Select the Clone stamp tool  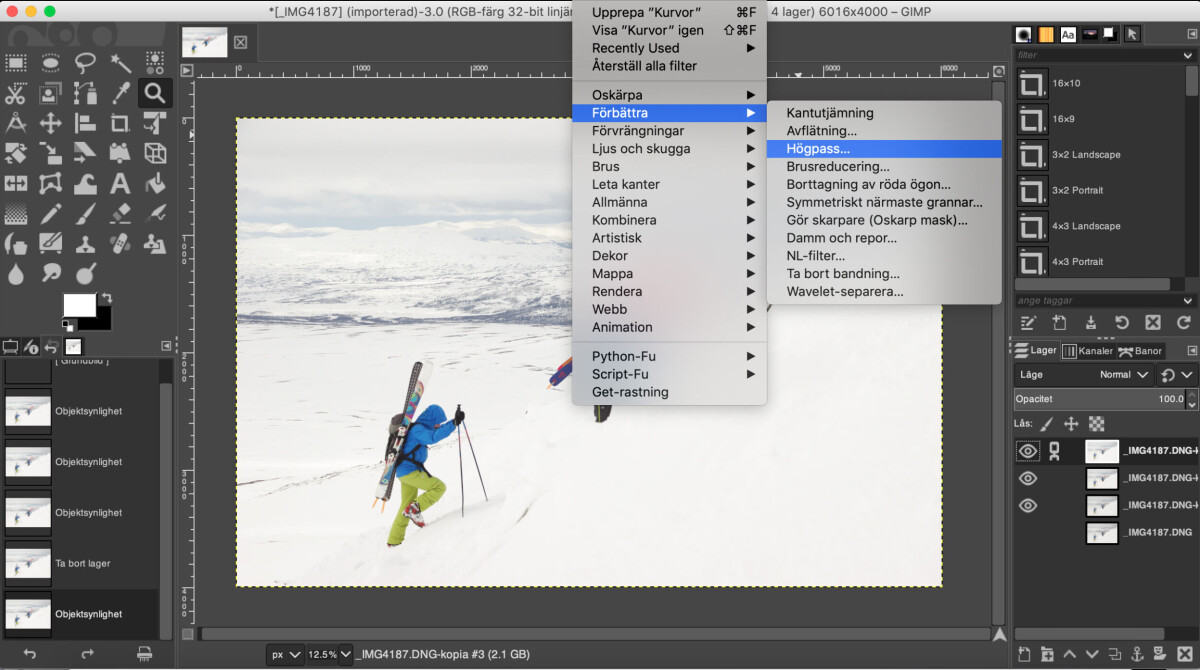pyautogui.click(x=86, y=244)
